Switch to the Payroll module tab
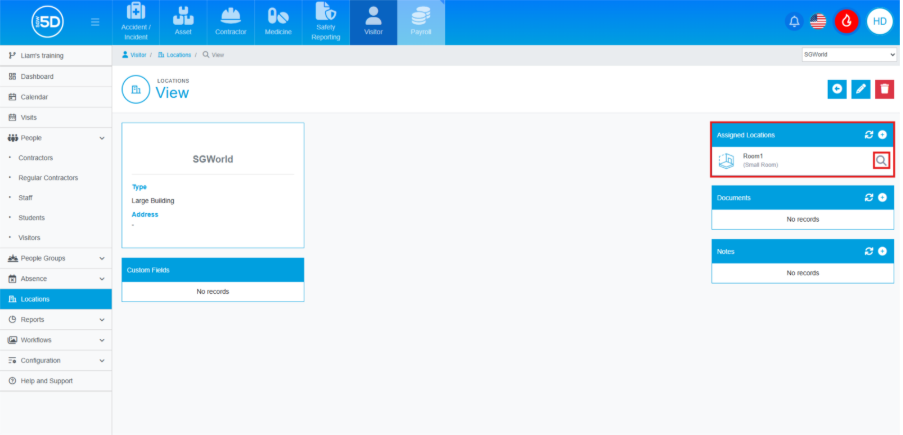The image size is (903, 435). [421, 22]
